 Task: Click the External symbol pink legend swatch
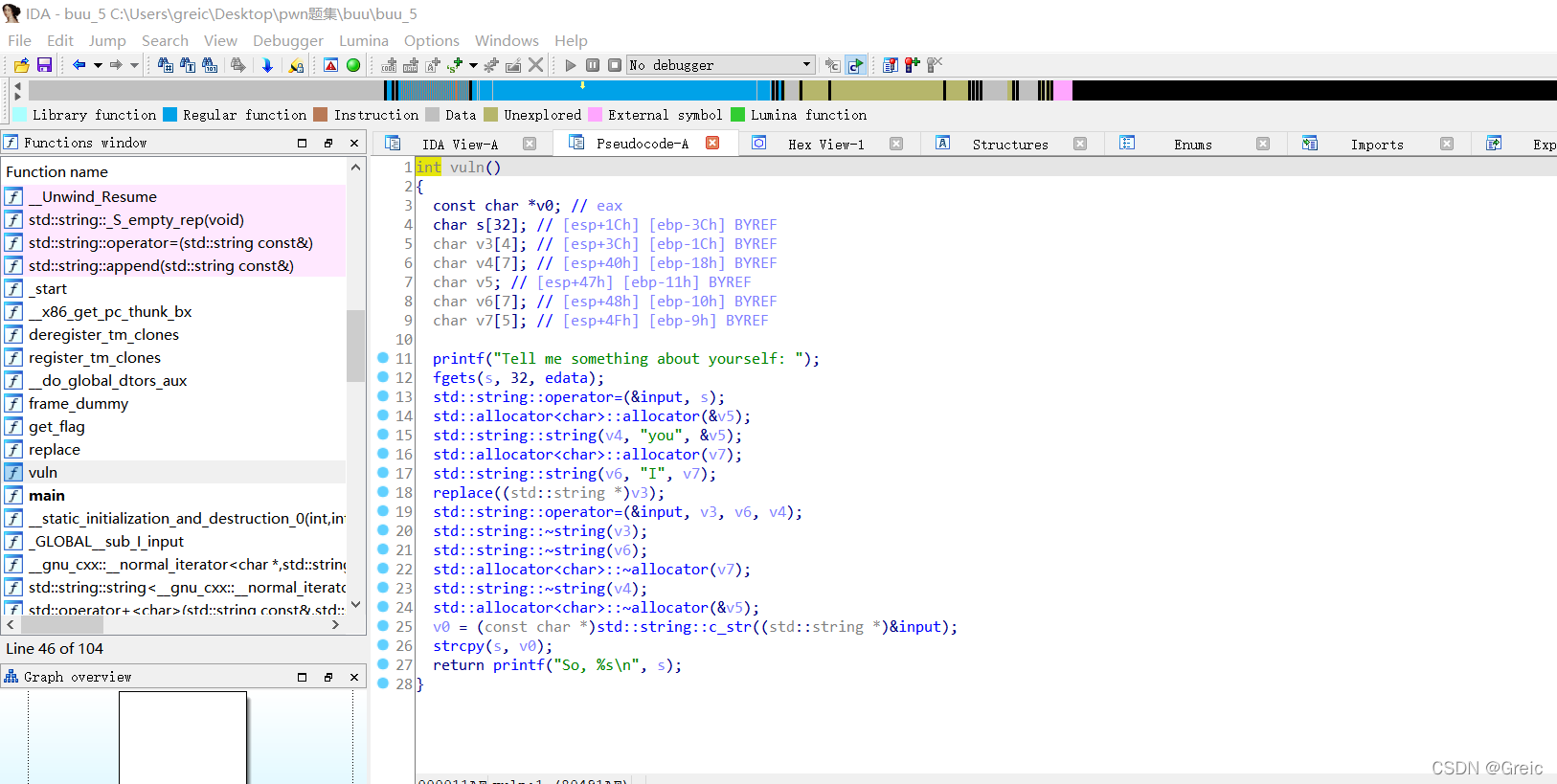595,115
